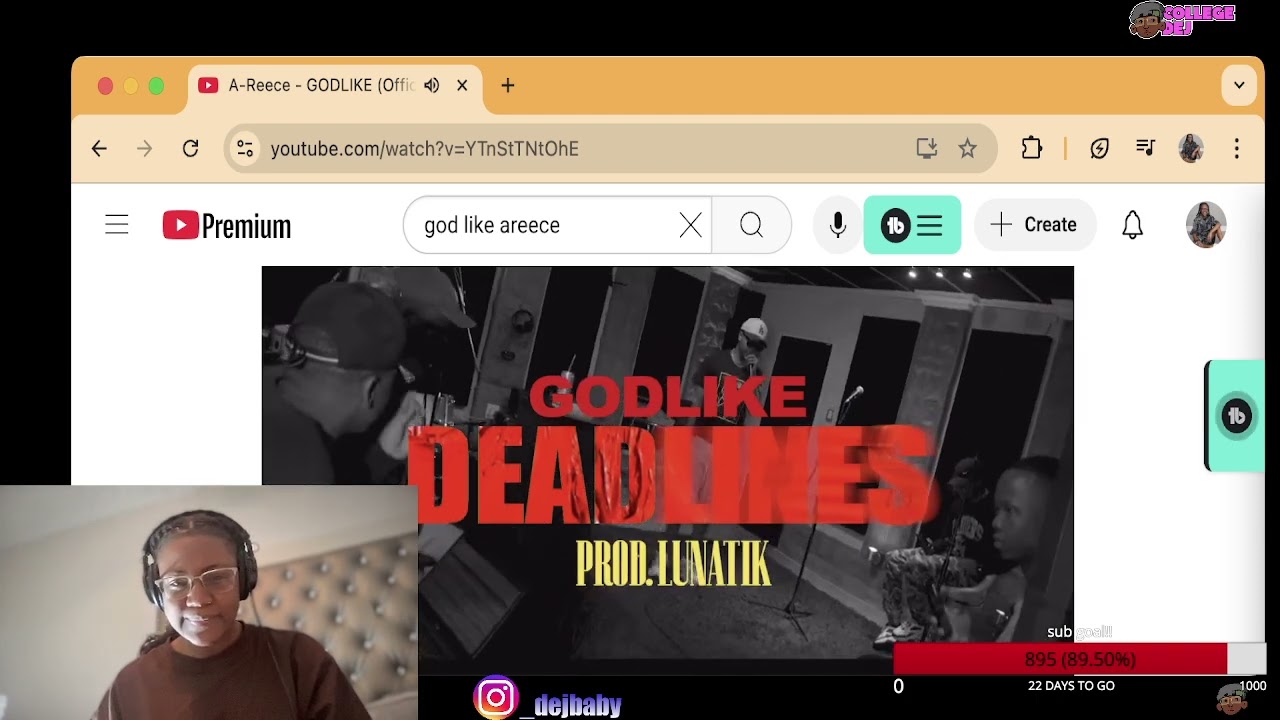Clear the YouTube search text
The image size is (1280, 720).
(x=691, y=226)
